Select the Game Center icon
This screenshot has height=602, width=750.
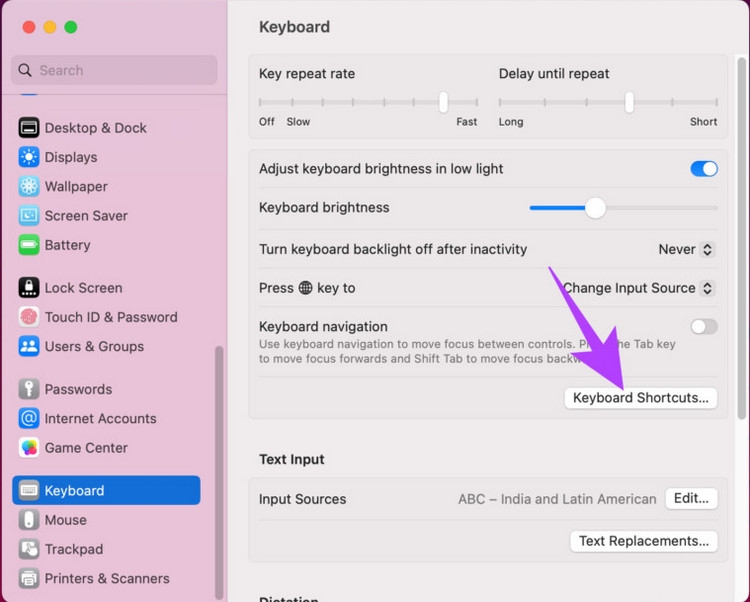pos(28,448)
